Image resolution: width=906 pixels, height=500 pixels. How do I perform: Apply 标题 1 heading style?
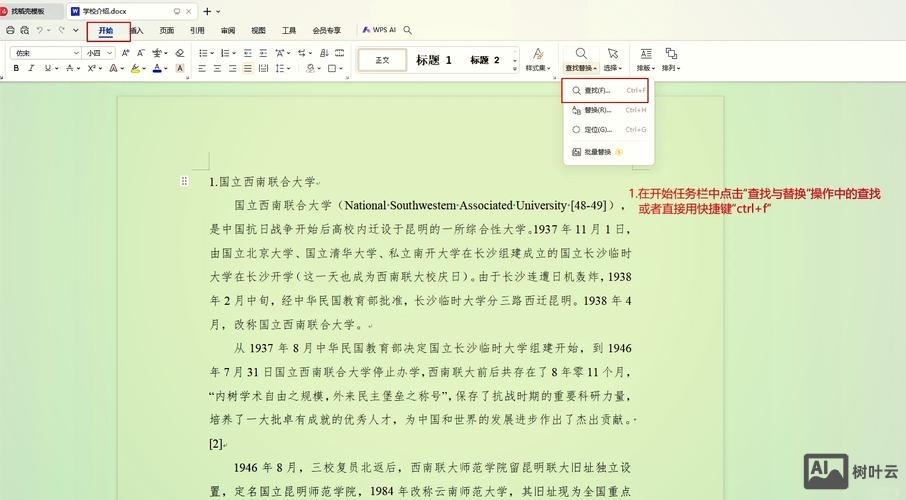(x=433, y=60)
